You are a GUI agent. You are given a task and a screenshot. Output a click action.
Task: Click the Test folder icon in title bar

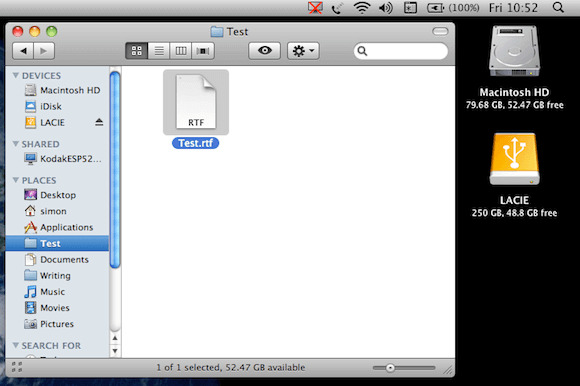click(x=217, y=31)
